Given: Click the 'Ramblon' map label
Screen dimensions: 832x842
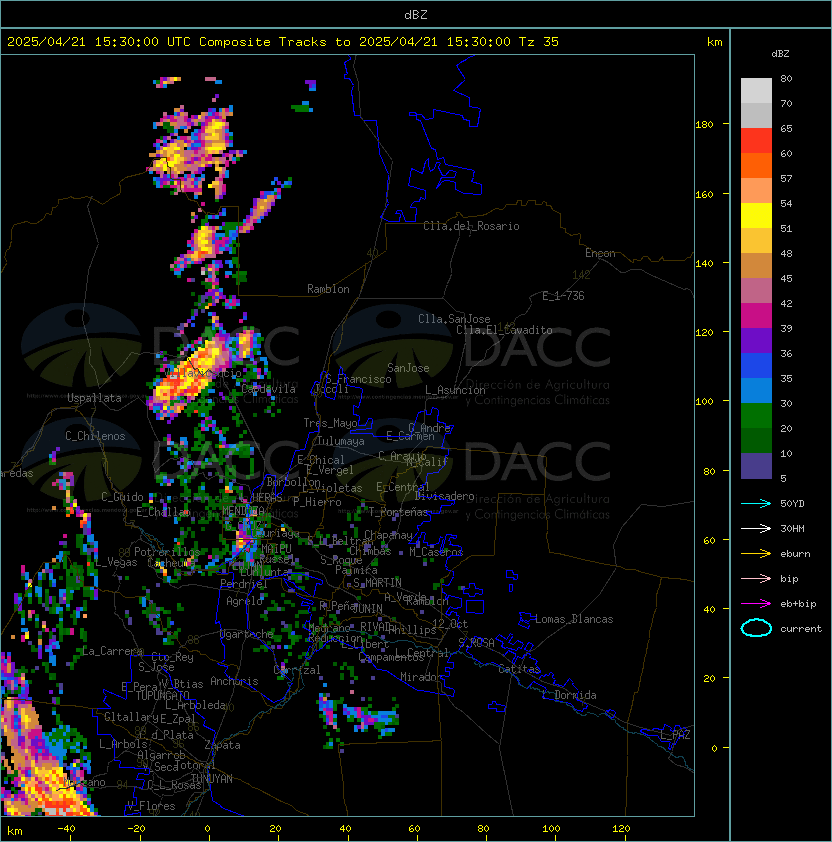Looking at the screenshot, I should [328, 289].
